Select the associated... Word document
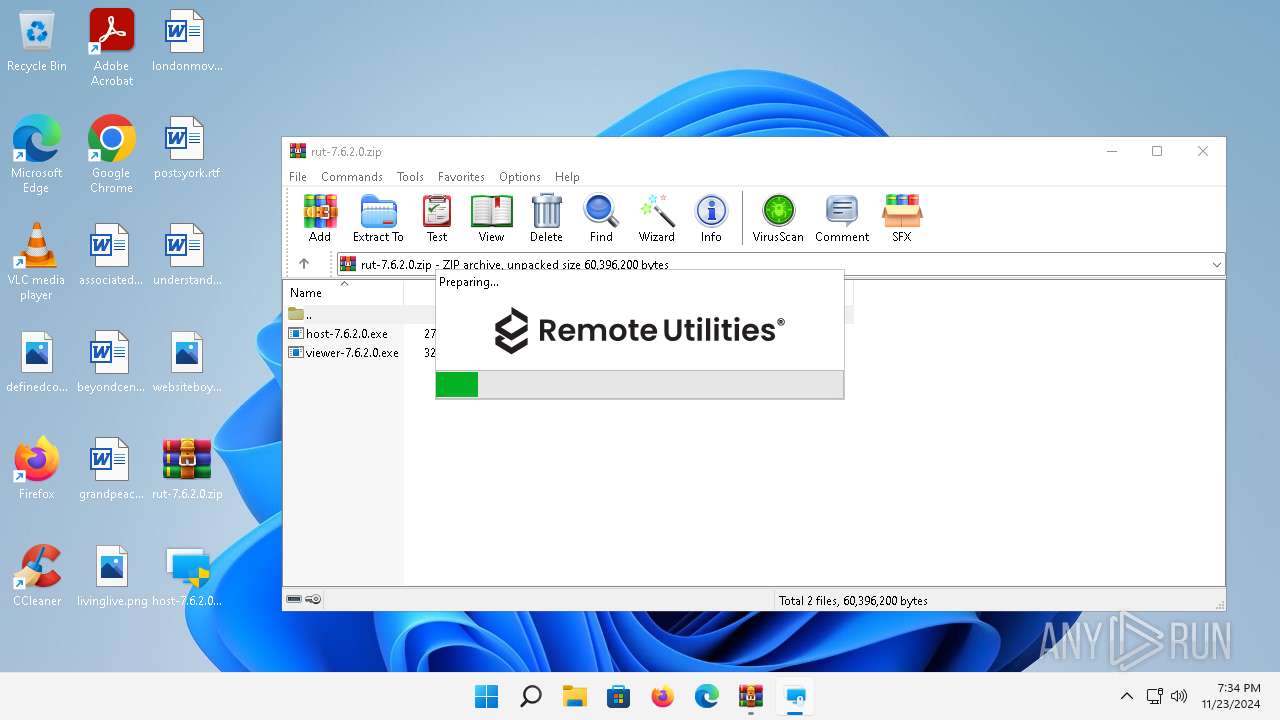This screenshot has height=720, width=1280. tap(112, 255)
